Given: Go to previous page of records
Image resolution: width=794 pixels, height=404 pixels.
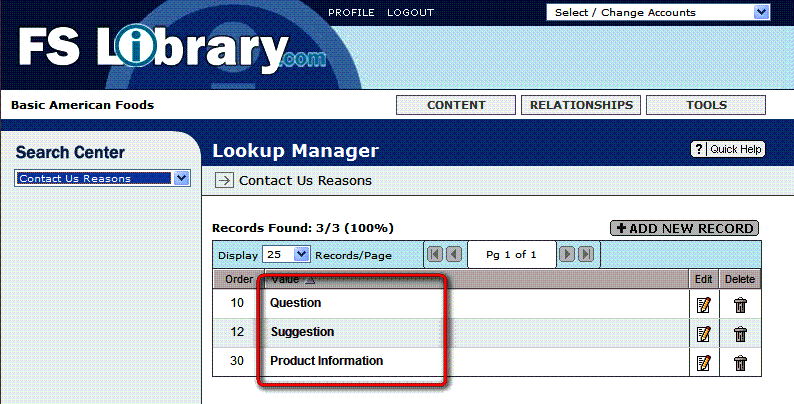Looking at the screenshot, I should coord(453,254).
